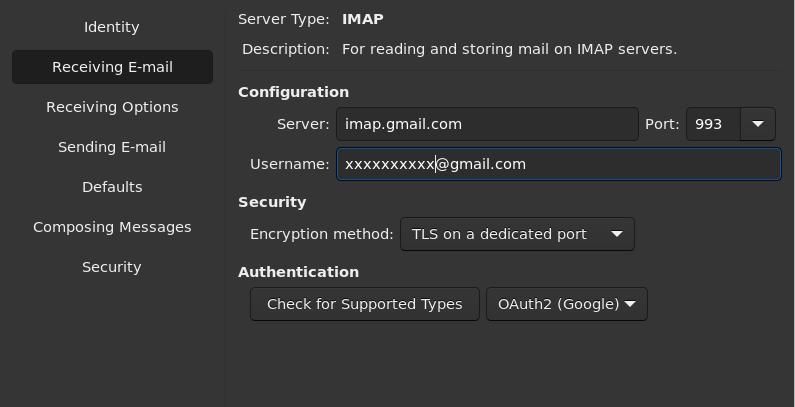Image resolution: width=795 pixels, height=407 pixels.
Task: Select Security in the left sidebar
Action: tap(112, 267)
